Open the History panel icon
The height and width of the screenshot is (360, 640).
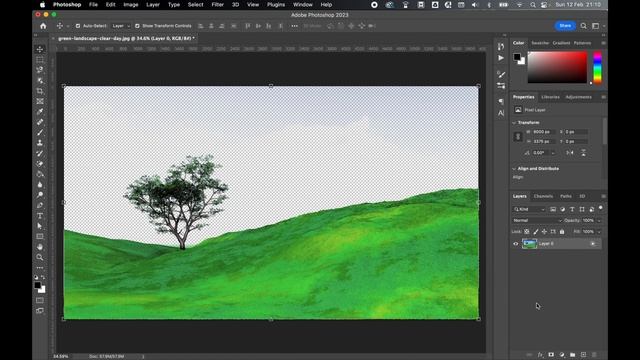tap(501, 47)
